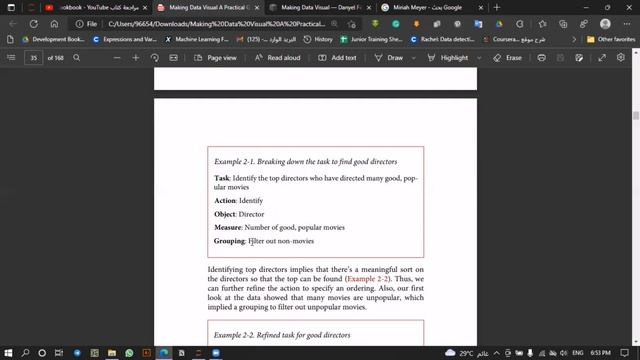Viewport: 640px width, 360px height.
Task: Open WhatsApp from the taskbar
Action: (x=129, y=353)
